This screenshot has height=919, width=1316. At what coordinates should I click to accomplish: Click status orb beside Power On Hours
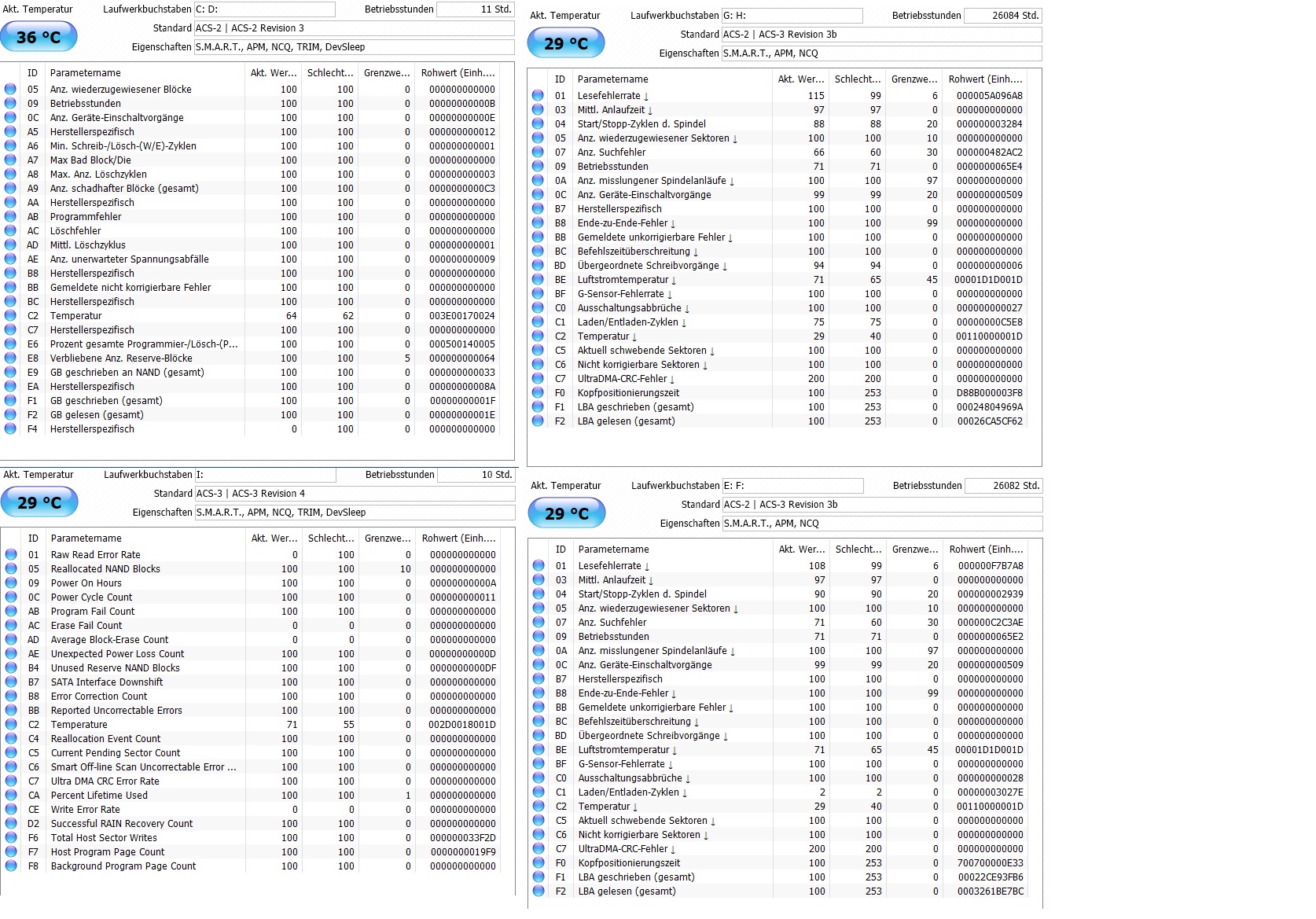point(11,583)
